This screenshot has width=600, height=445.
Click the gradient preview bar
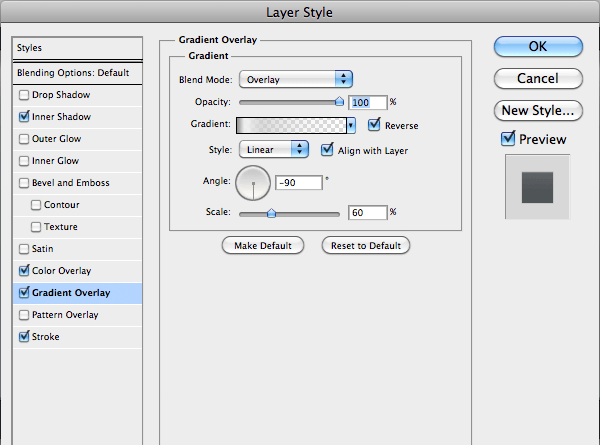point(291,125)
